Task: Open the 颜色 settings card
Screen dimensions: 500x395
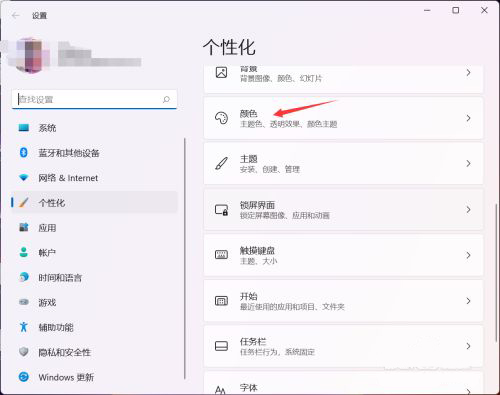Action: coord(343,118)
